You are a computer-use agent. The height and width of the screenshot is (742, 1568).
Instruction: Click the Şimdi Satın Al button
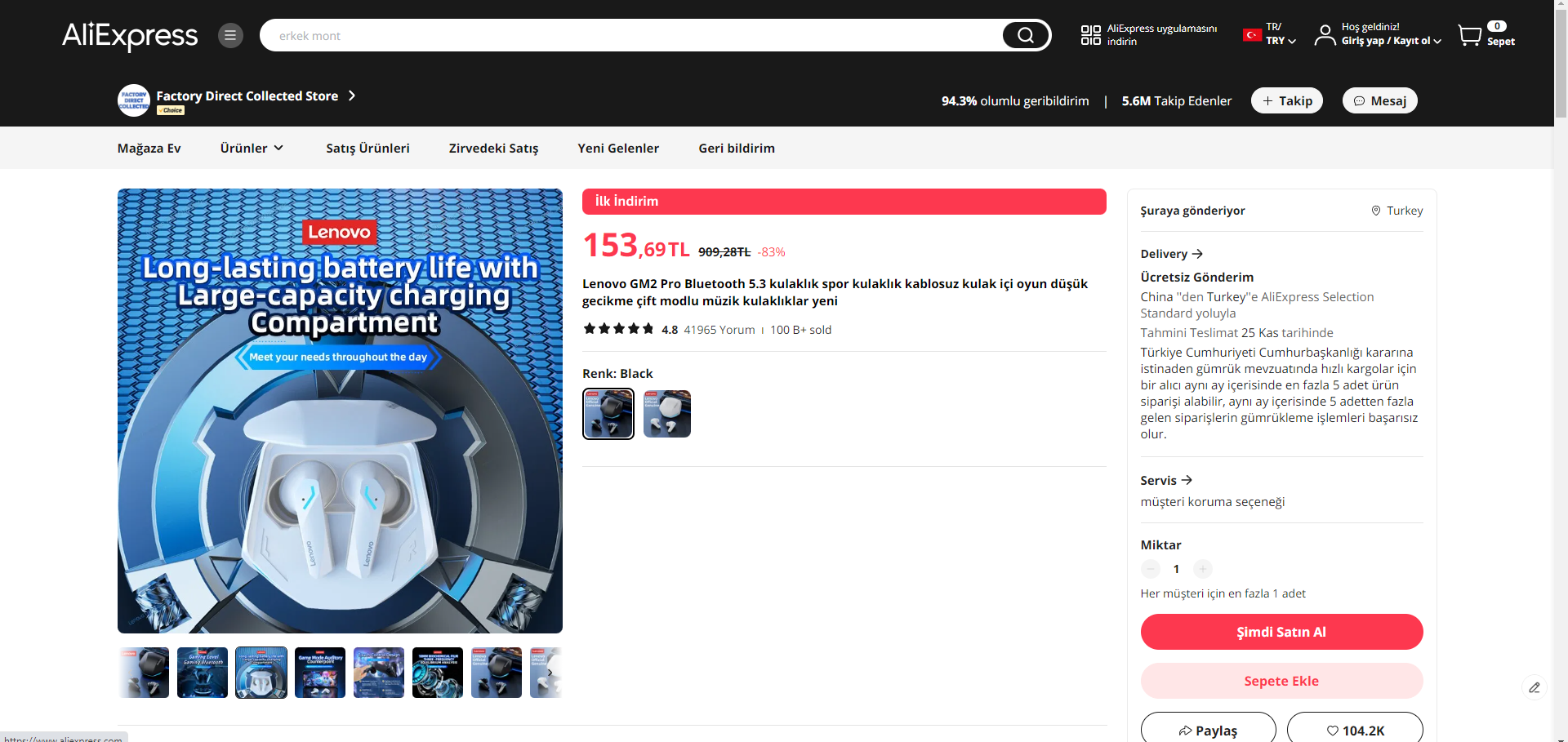tap(1281, 632)
